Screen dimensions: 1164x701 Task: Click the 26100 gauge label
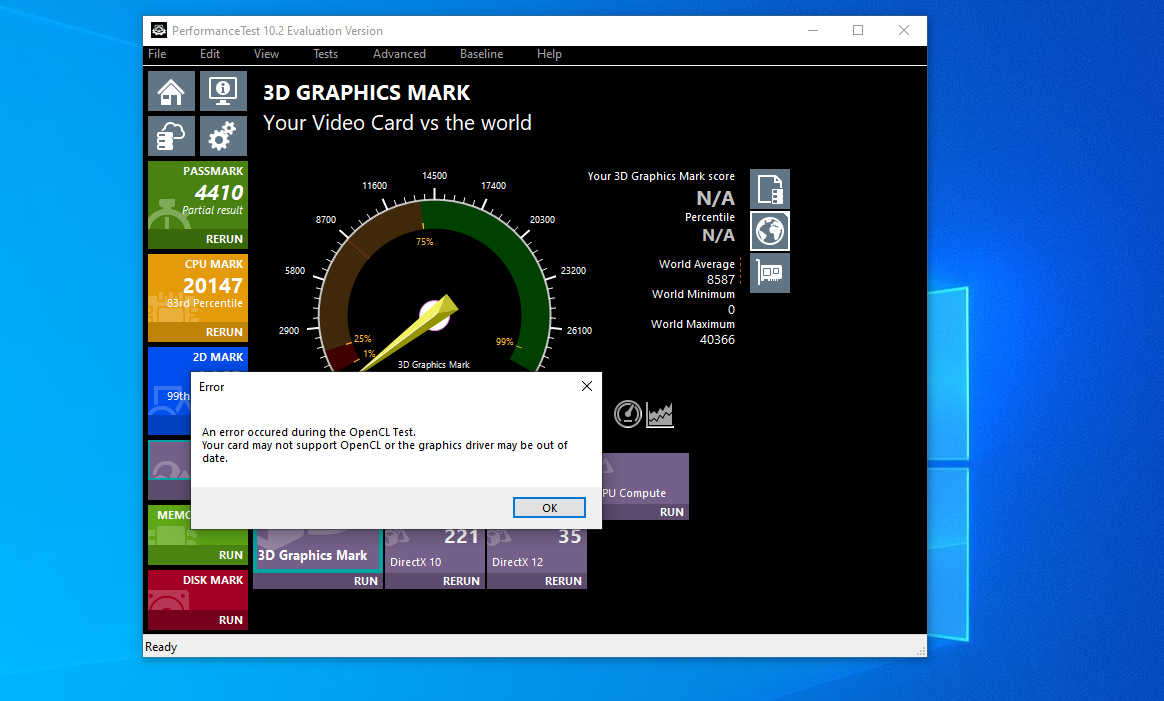pyautogui.click(x=579, y=330)
